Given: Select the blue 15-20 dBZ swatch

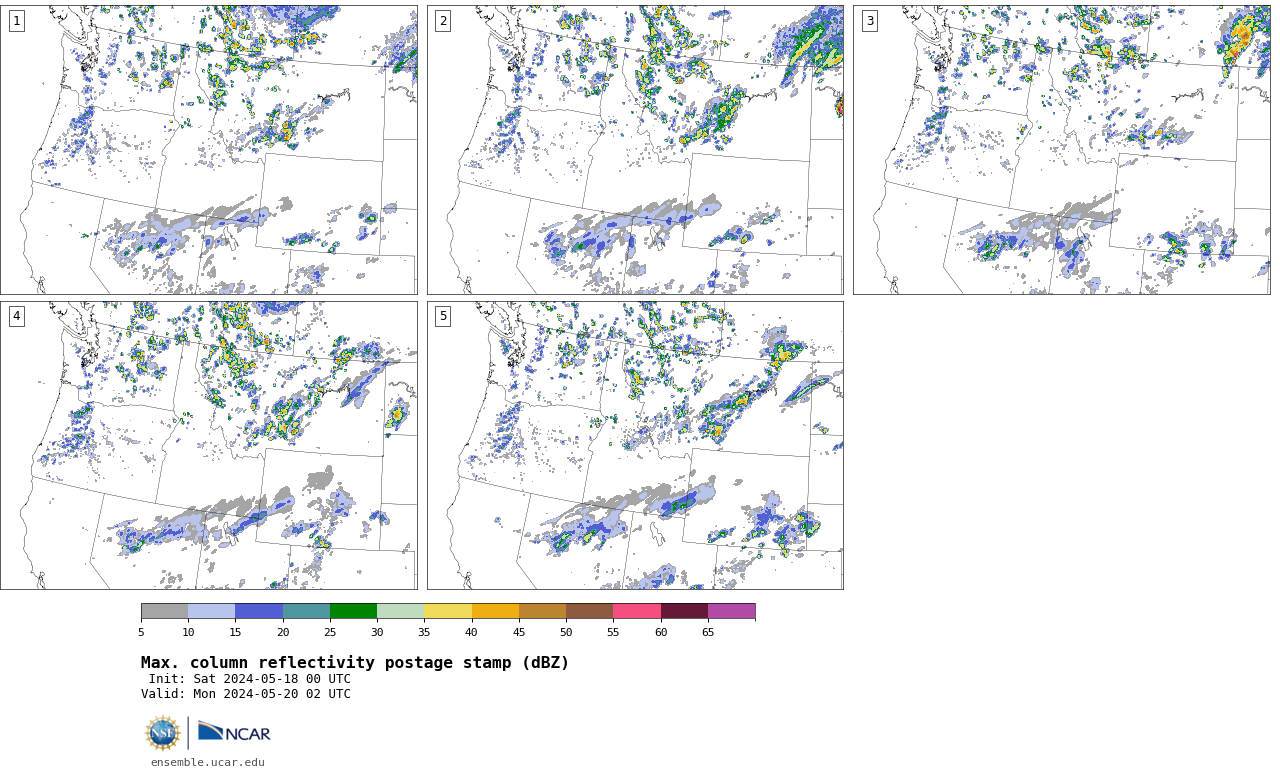Looking at the screenshot, I should pos(259,611).
